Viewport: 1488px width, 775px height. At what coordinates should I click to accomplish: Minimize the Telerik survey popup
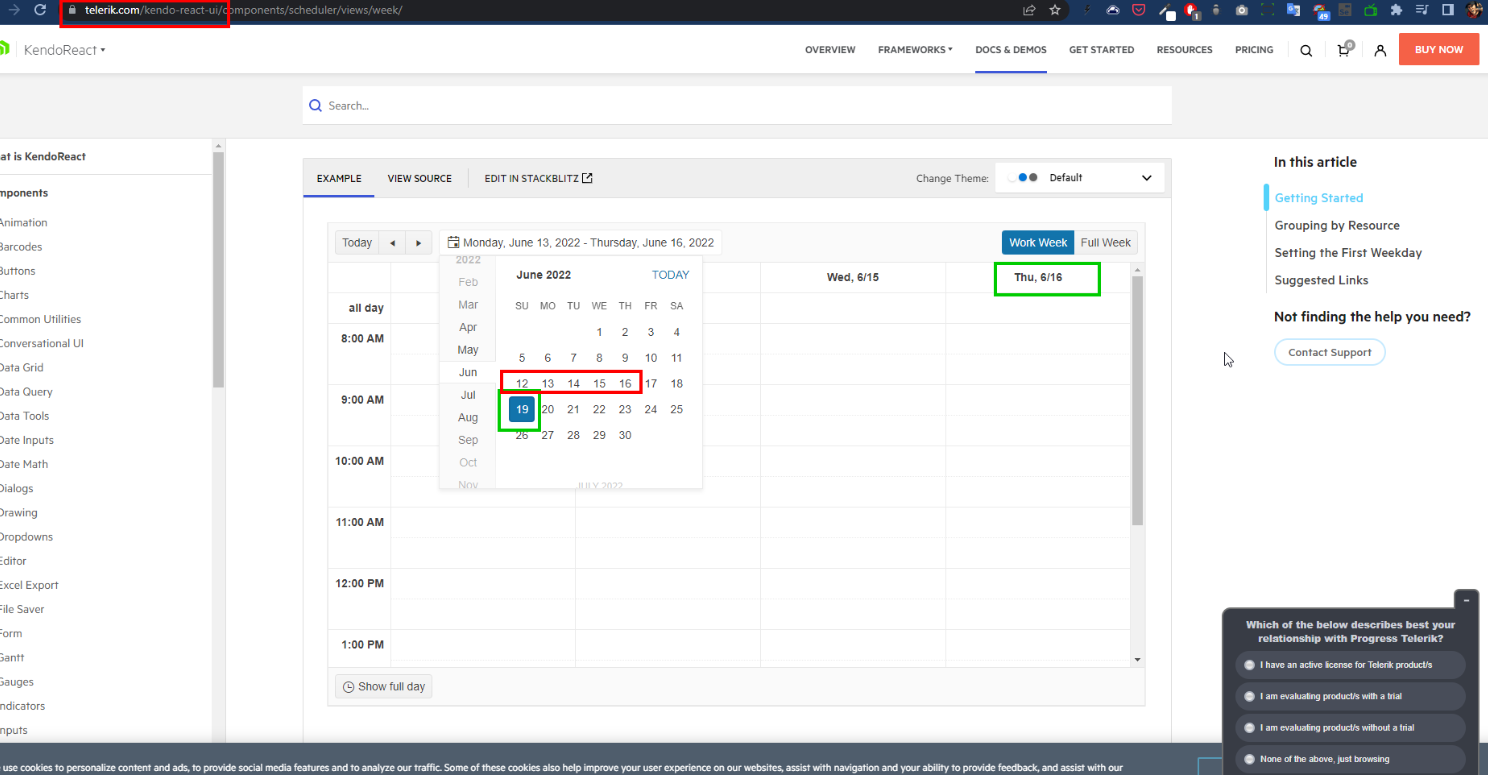(x=1466, y=600)
